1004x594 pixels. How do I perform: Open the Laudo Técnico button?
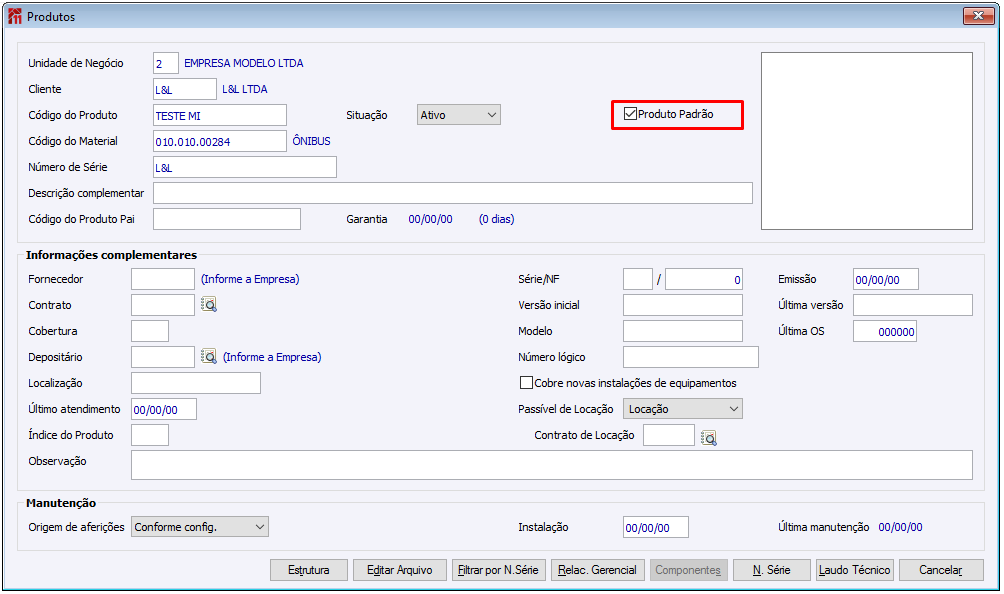click(x=855, y=570)
